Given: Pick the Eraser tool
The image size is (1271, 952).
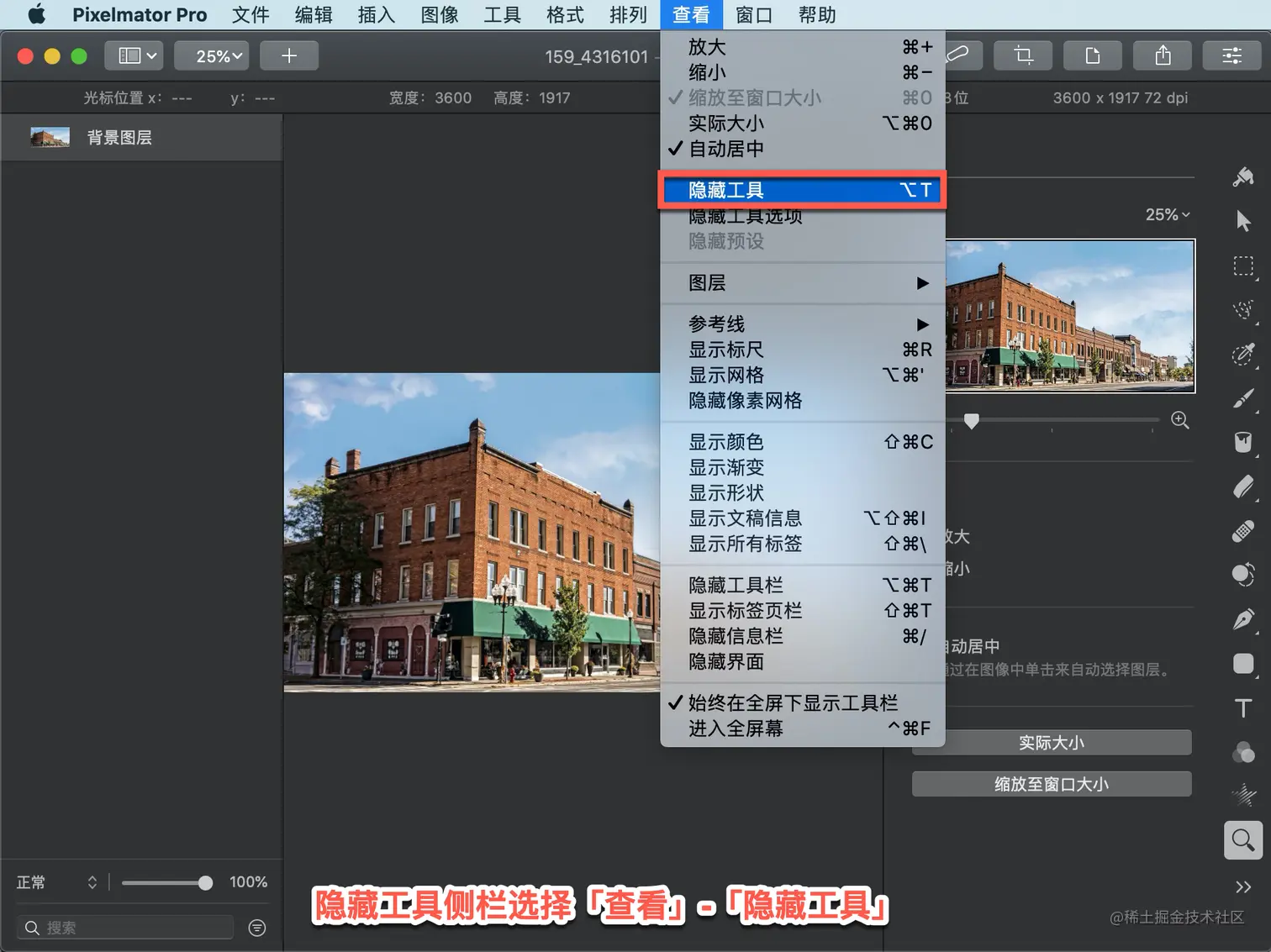Looking at the screenshot, I should click(1243, 487).
